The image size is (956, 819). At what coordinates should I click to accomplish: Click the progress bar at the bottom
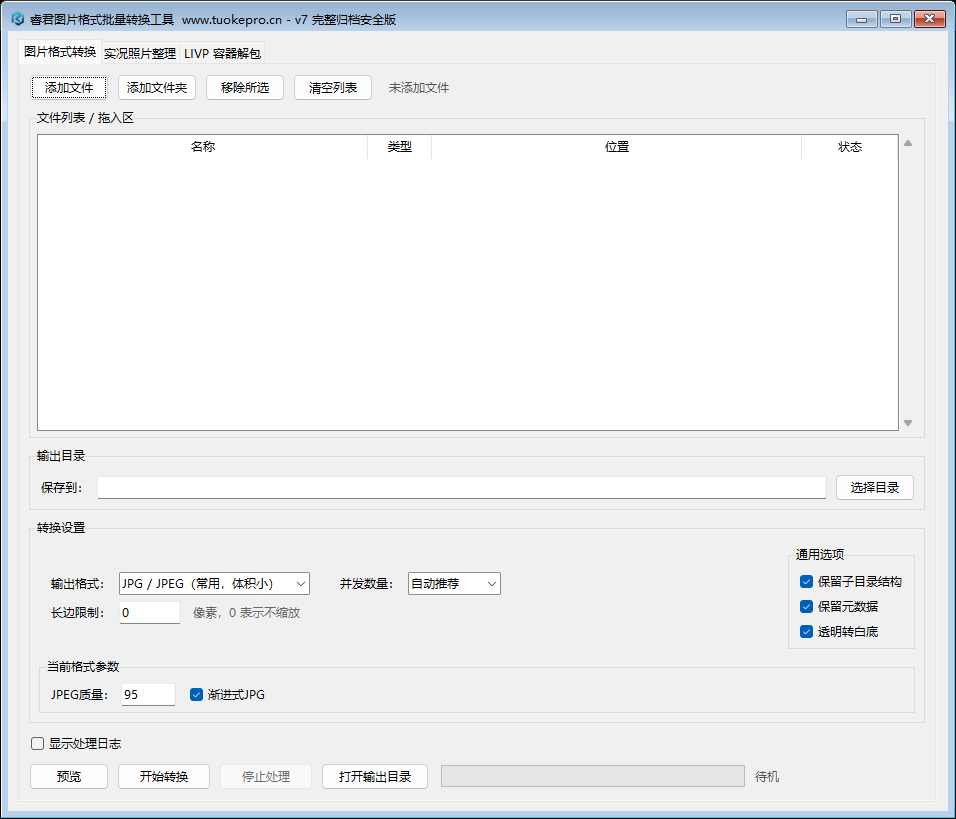click(x=593, y=776)
